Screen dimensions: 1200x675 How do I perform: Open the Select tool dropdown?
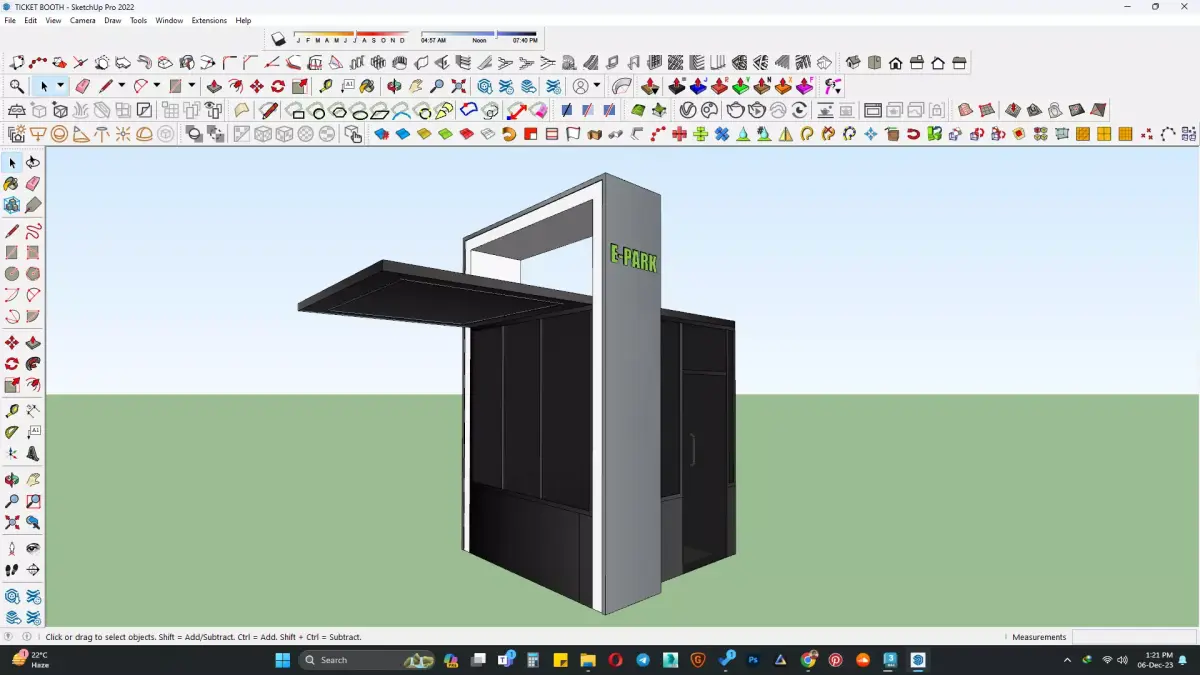coord(59,86)
